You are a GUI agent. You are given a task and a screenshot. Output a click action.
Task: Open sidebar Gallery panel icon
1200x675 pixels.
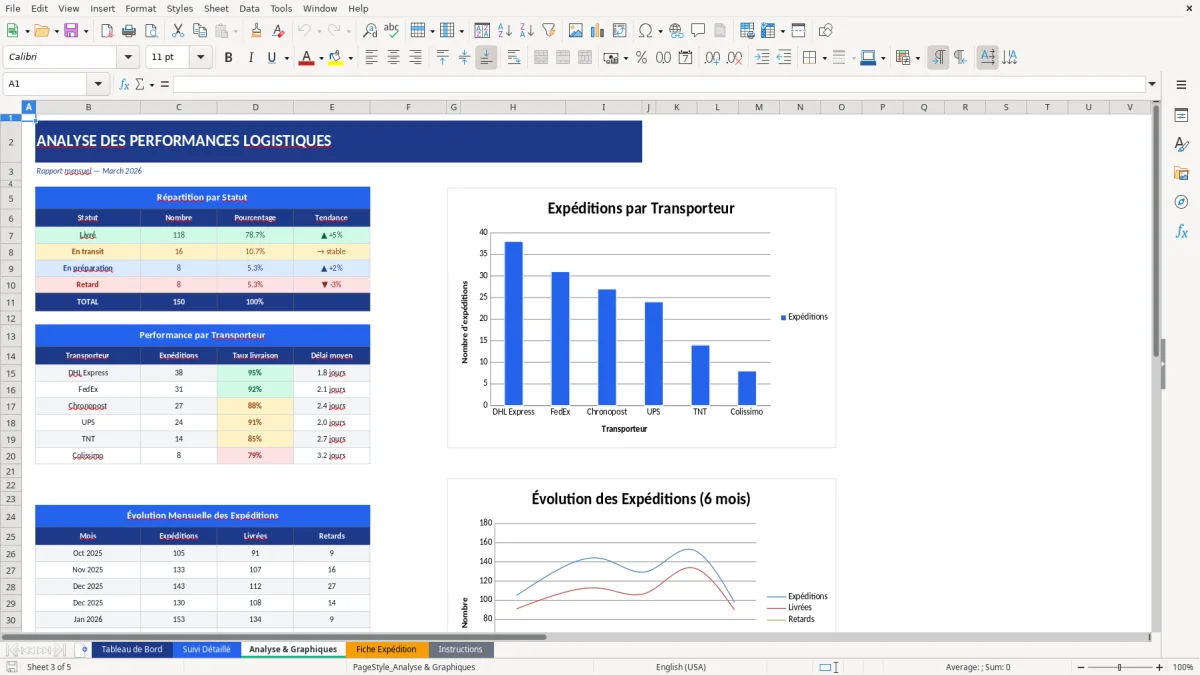click(1181, 173)
